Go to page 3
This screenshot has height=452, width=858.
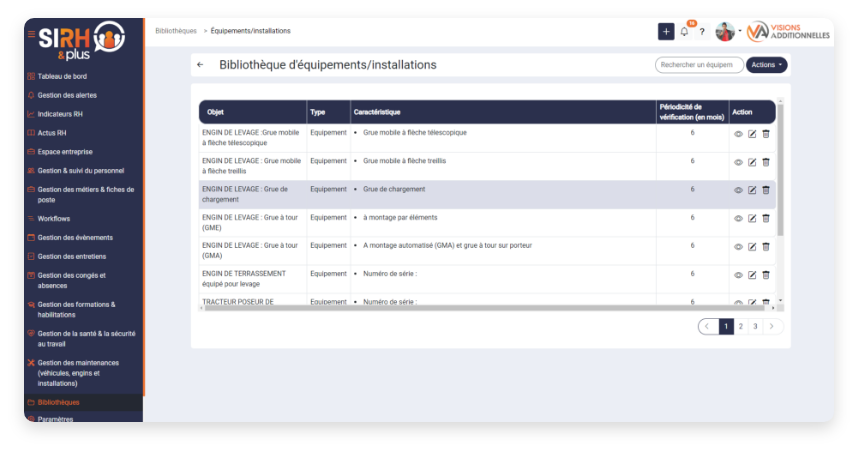click(755, 327)
